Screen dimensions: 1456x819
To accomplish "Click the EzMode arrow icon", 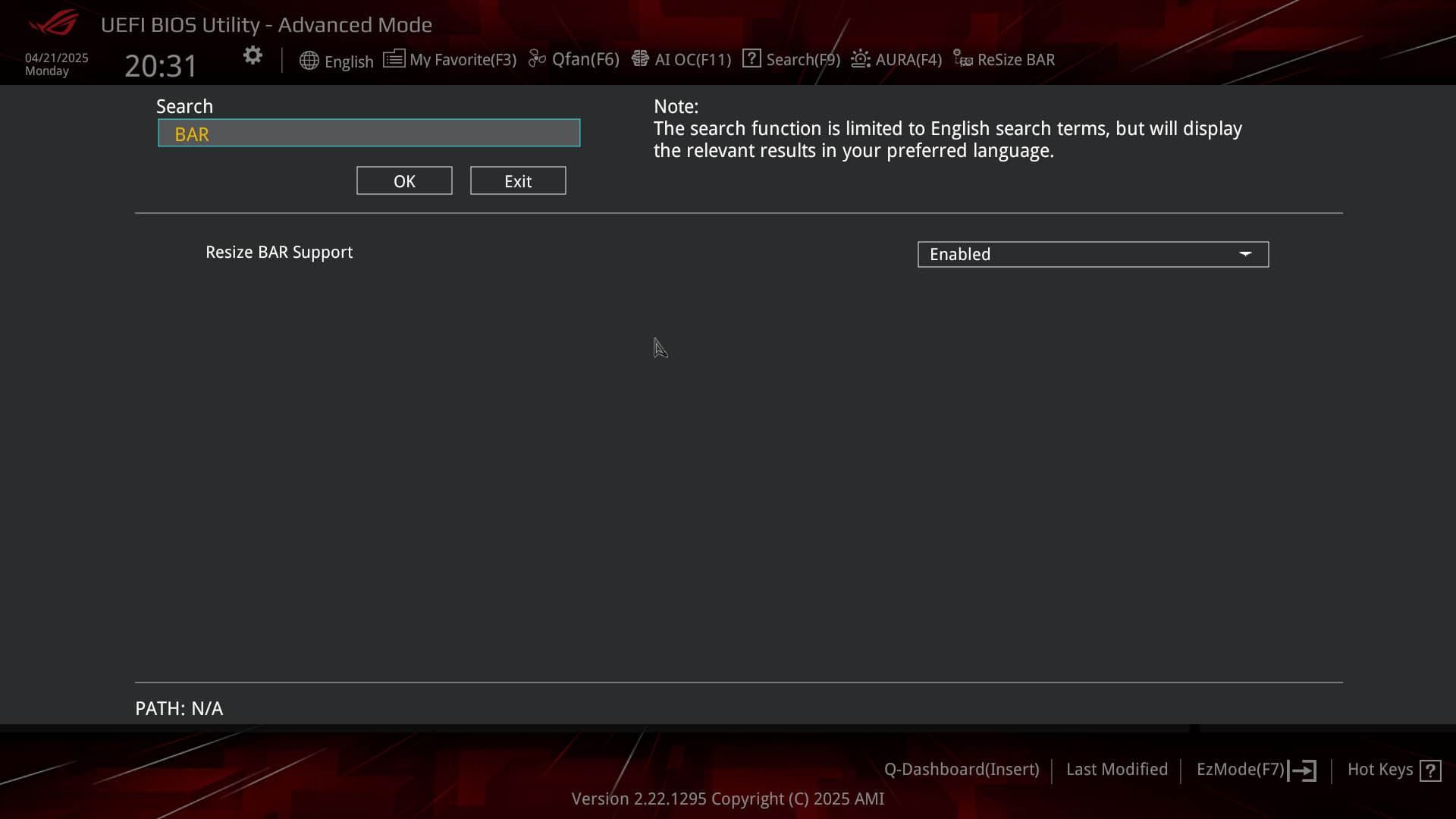I will coord(1303,771).
